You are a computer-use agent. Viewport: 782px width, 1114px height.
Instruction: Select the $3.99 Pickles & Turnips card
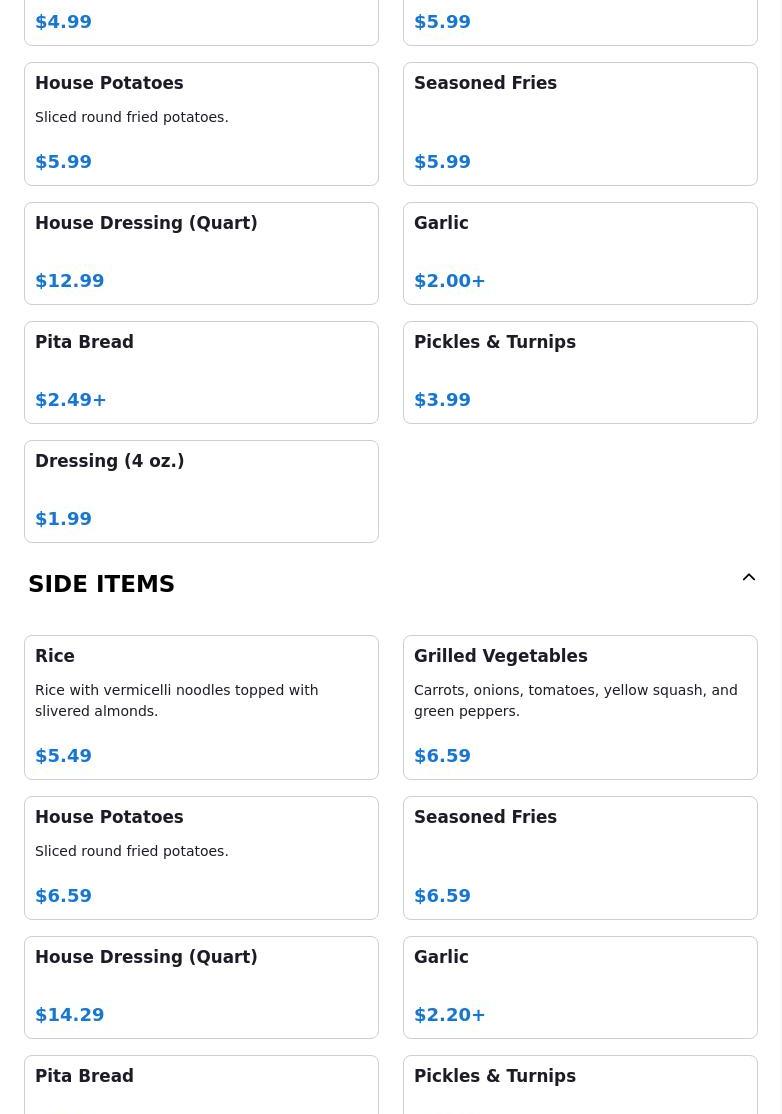(580, 372)
